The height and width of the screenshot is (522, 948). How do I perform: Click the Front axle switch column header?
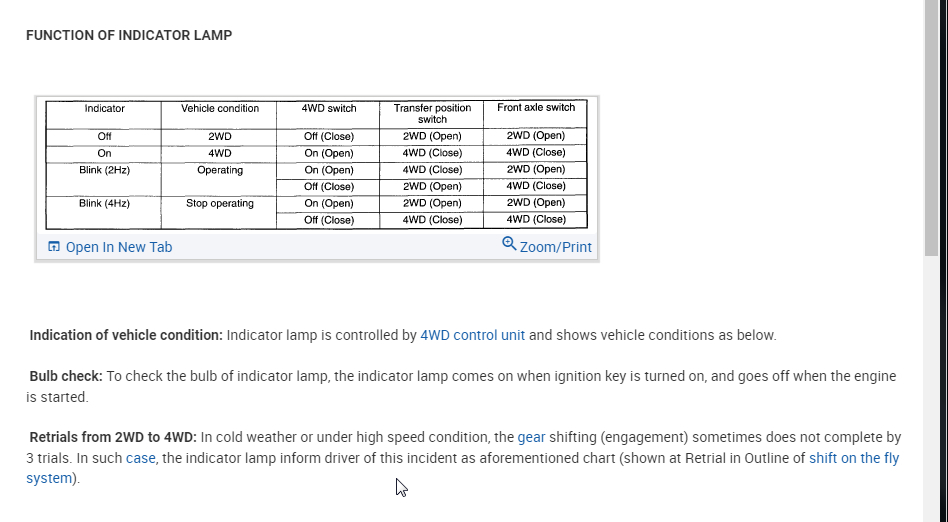tap(536, 108)
